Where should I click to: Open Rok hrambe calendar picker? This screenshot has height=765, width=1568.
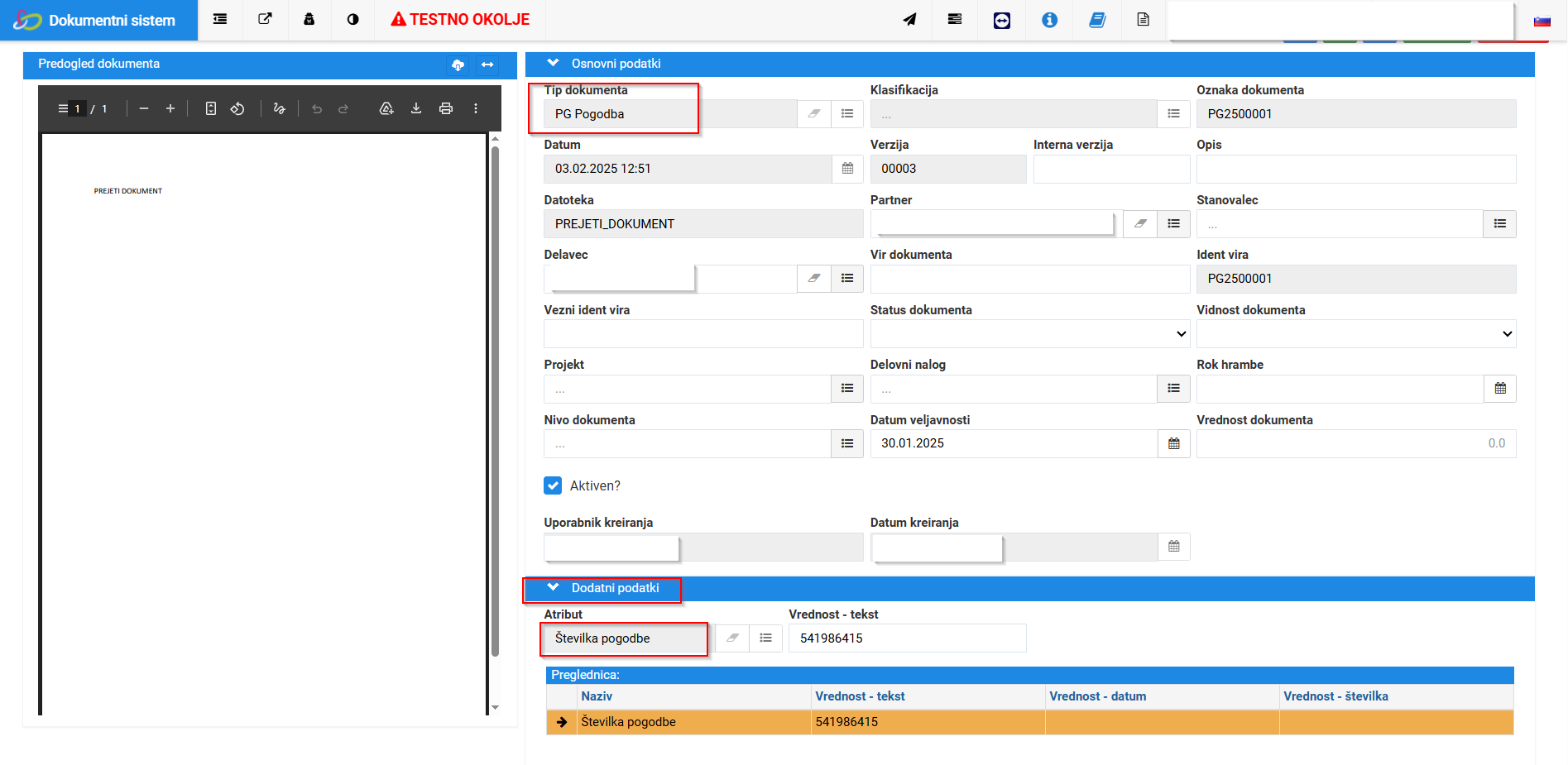1500,389
